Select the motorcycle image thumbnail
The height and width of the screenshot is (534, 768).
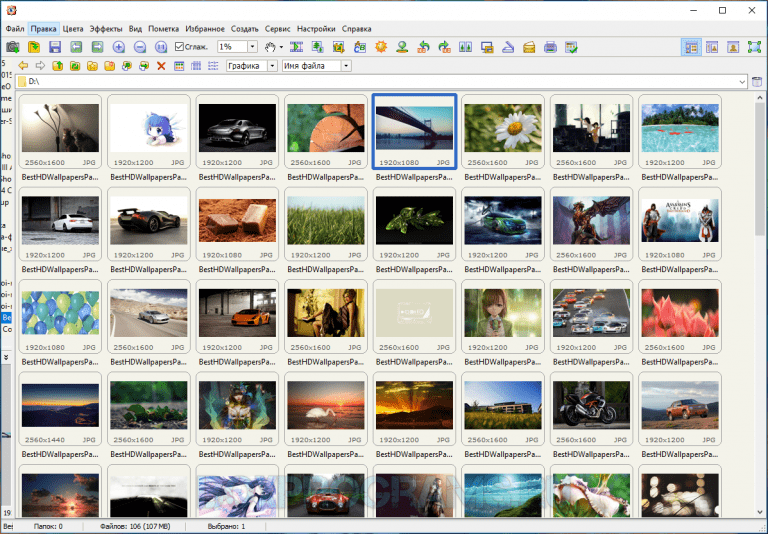click(590, 406)
